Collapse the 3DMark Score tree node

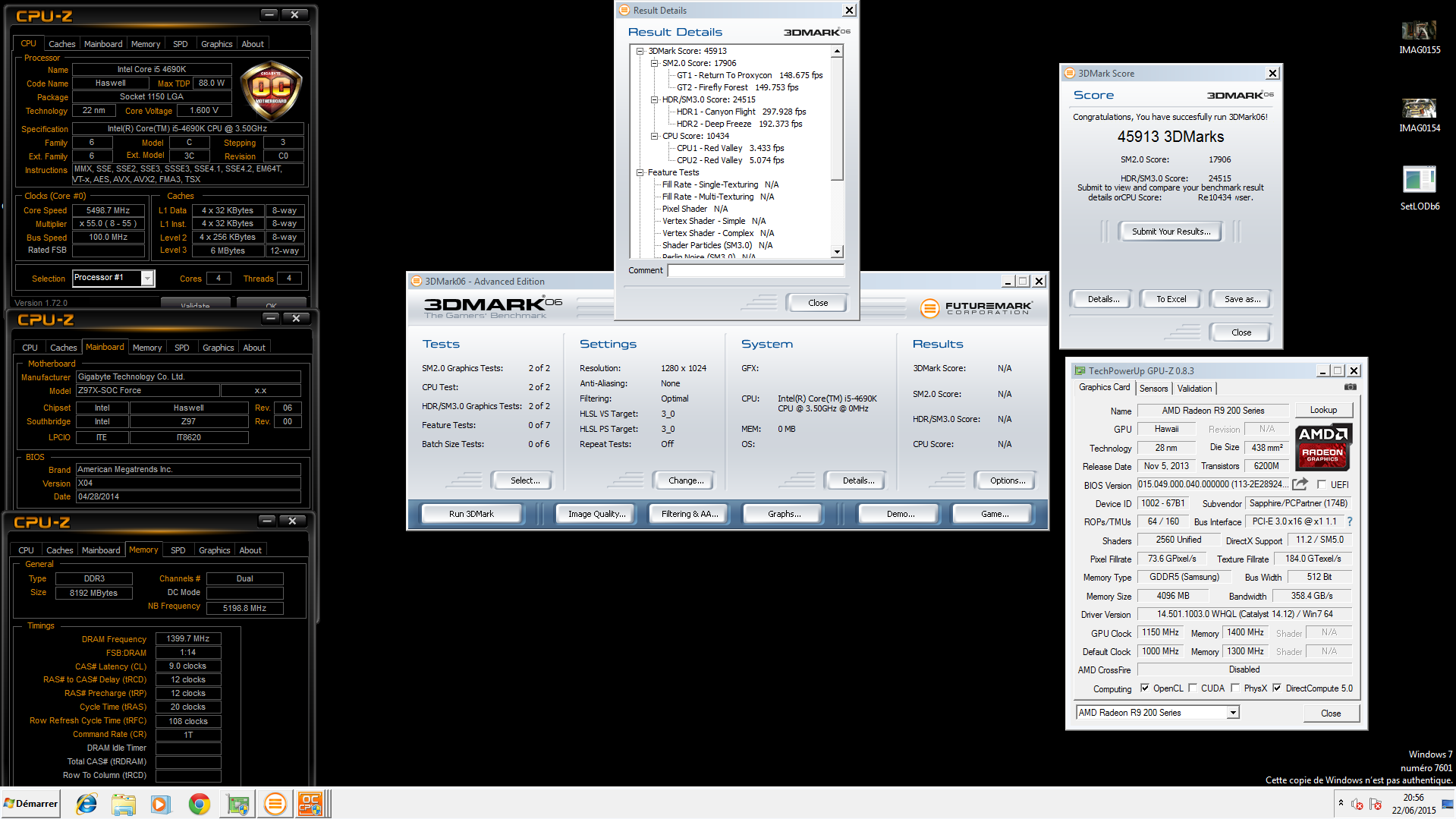coord(640,51)
